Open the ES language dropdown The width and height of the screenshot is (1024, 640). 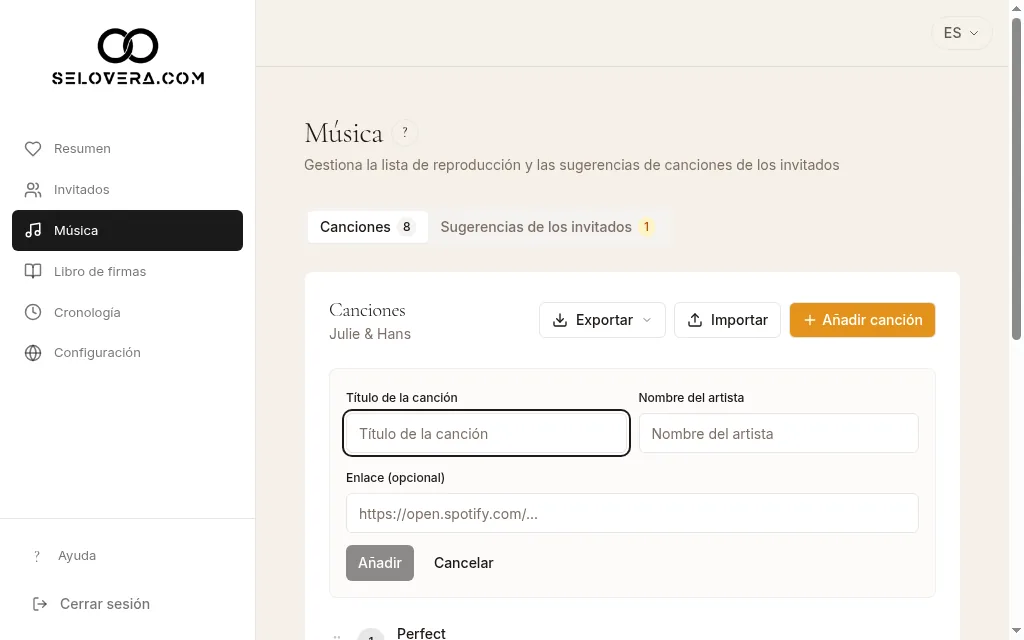click(x=961, y=33)
